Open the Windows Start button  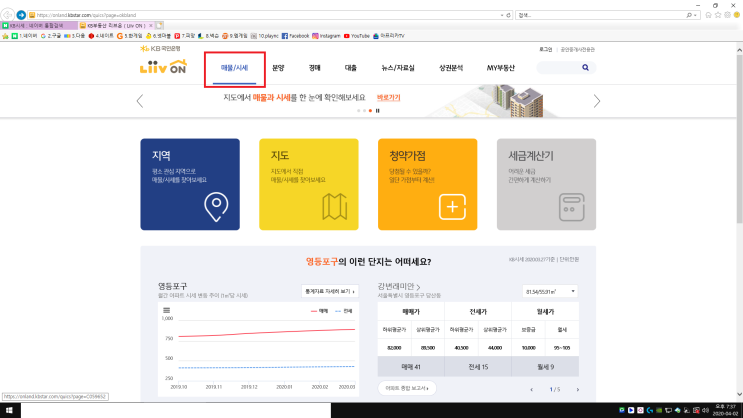9,410
